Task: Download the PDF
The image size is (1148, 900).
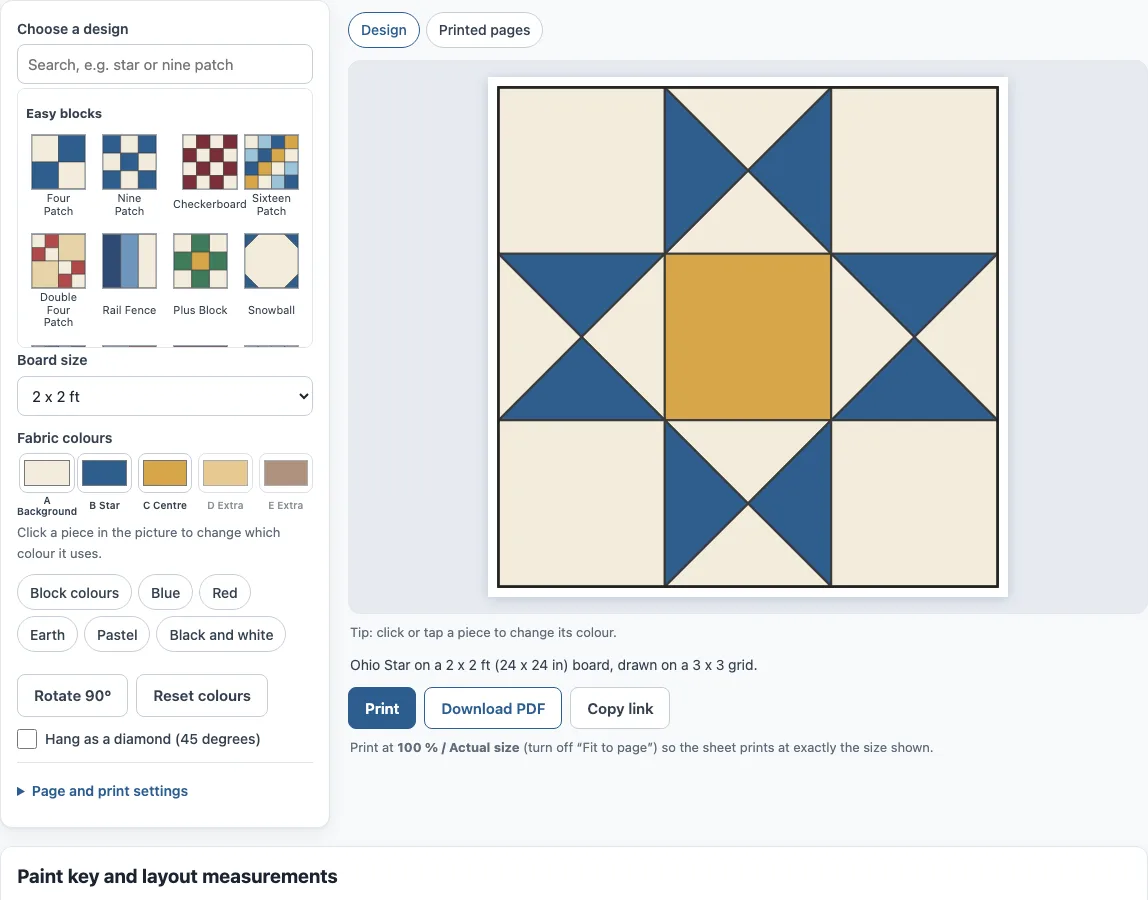Action: click(x=493, y=708)
